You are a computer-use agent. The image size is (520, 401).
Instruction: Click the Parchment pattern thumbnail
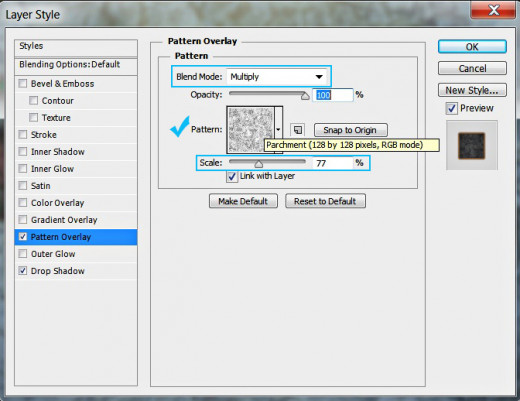click(x=250, y=130)
